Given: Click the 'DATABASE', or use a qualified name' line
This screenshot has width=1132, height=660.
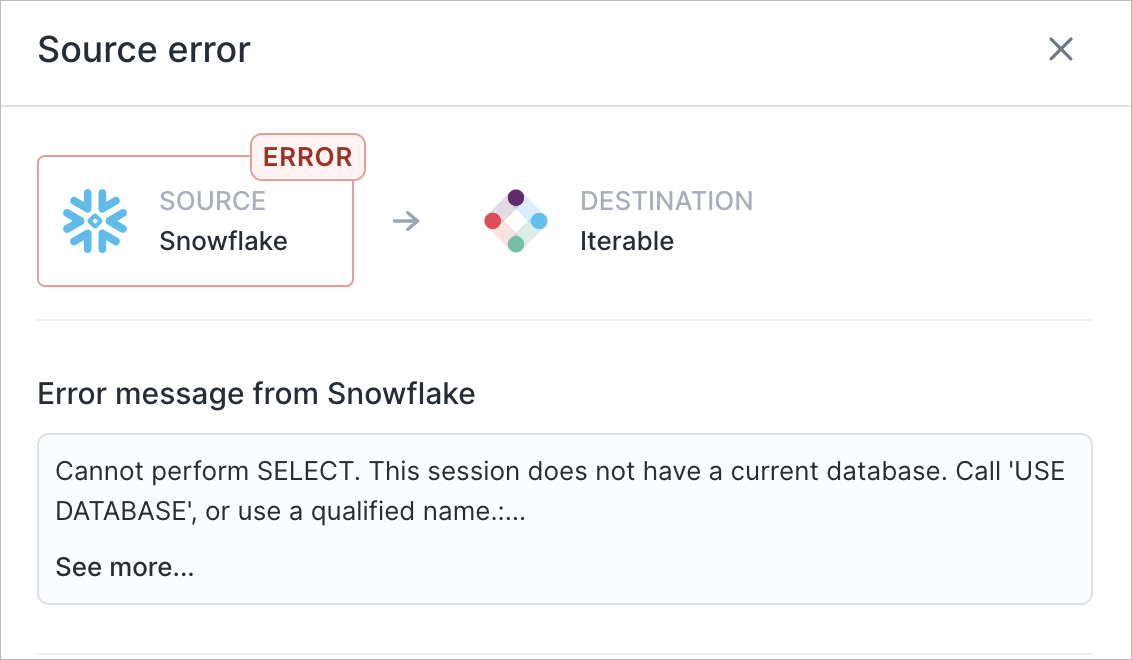Looking at the screenshot, I should (290, 511).
